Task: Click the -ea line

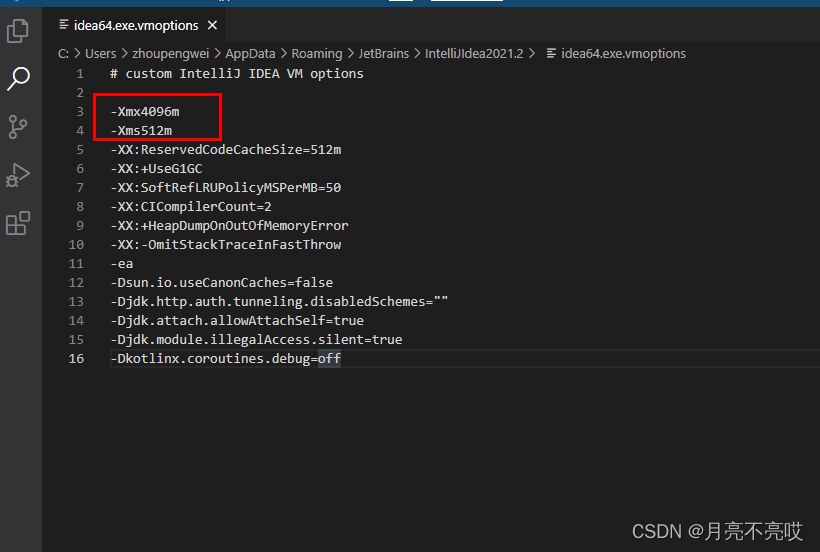Action: (x=122, y=263)
